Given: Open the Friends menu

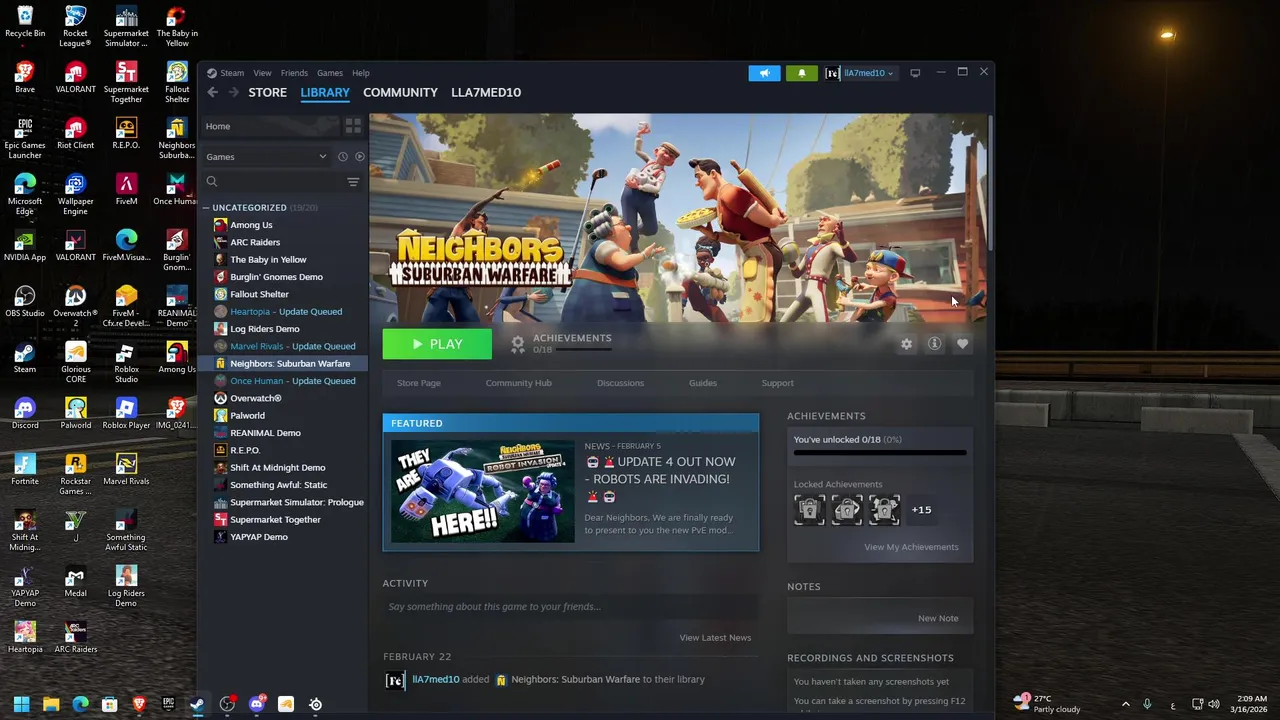Looking at the screenshot, I should click(x=294, y=73).
